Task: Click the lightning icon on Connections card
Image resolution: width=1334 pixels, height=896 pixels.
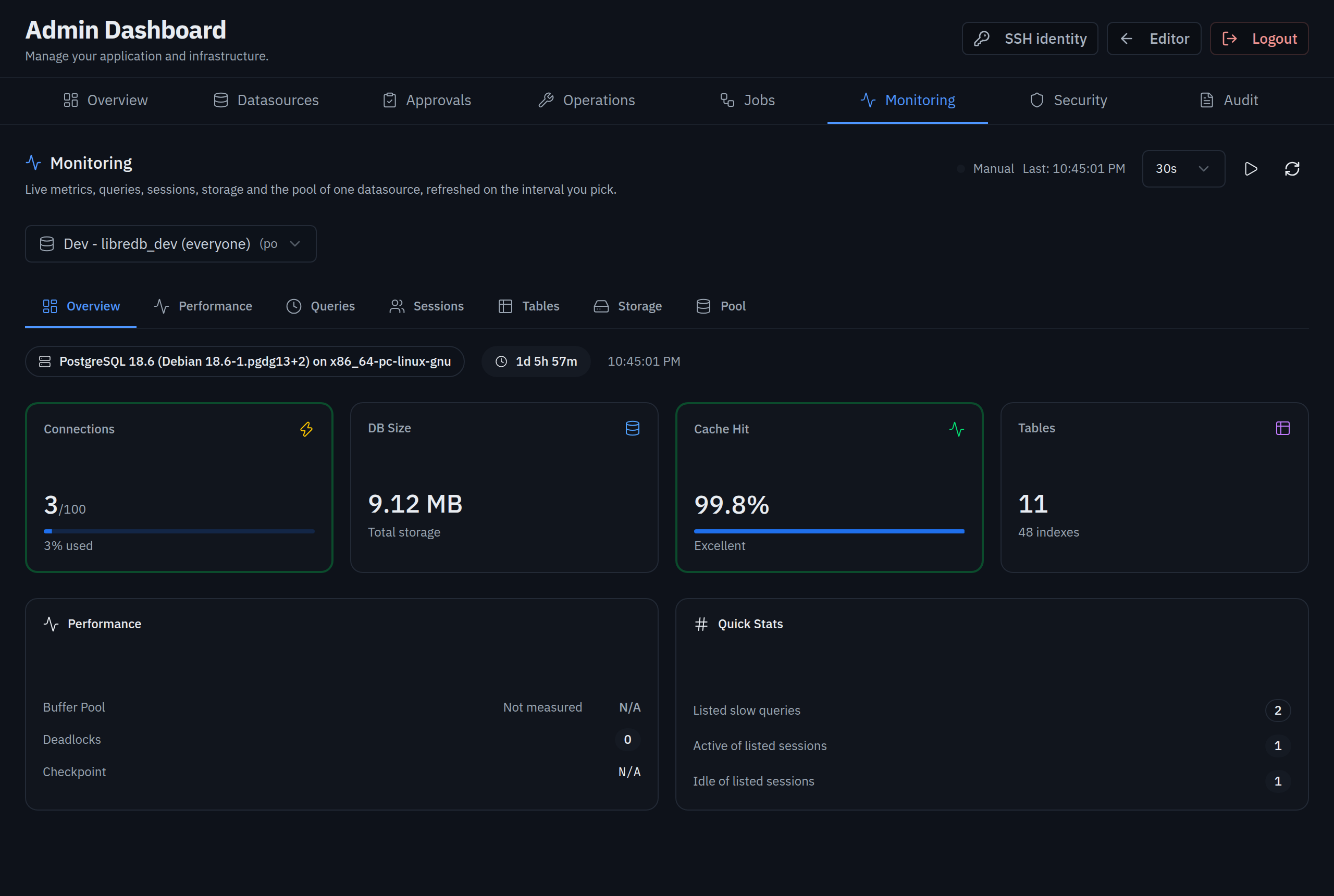Action: 306,429
